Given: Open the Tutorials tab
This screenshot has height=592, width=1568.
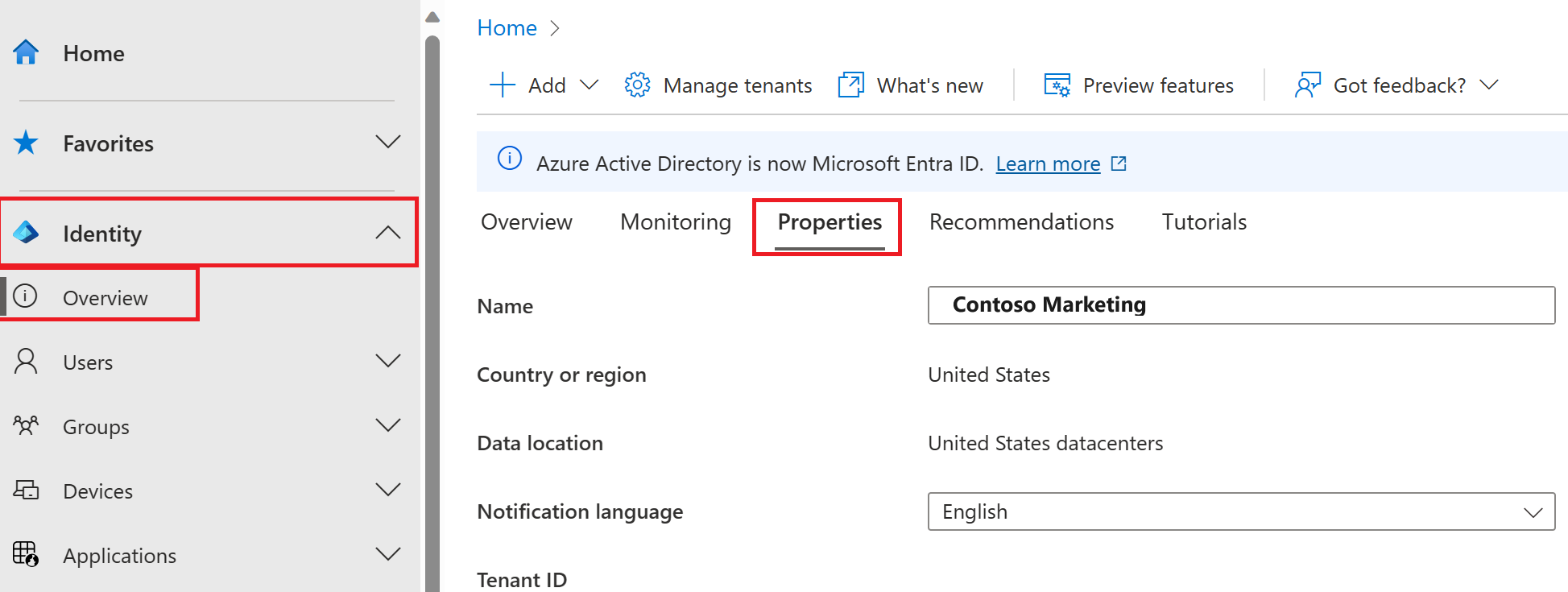Looking at the screenshot, I should (x=1204, y=221).
